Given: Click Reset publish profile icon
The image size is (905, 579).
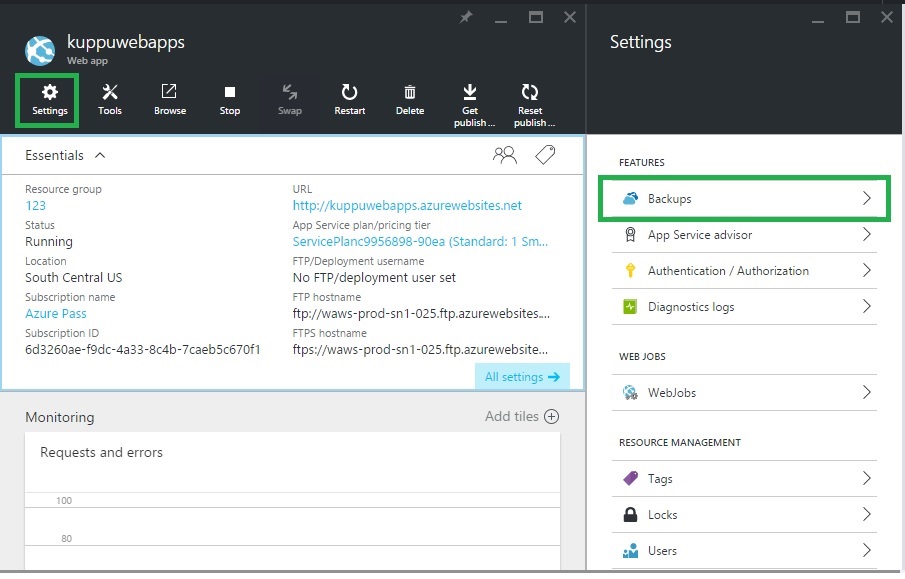Looking at the screenshot, I should click(530, 100).
